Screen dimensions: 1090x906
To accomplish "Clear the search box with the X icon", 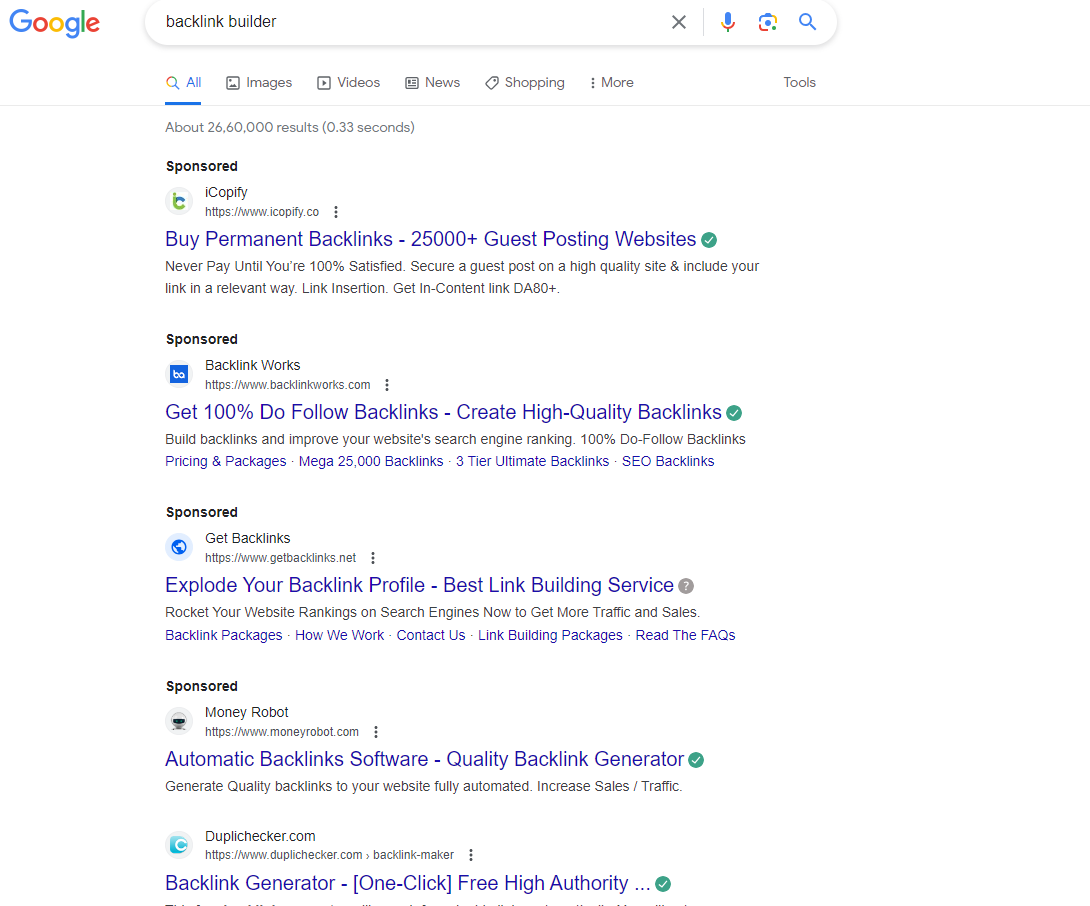I will pos(678,22).
